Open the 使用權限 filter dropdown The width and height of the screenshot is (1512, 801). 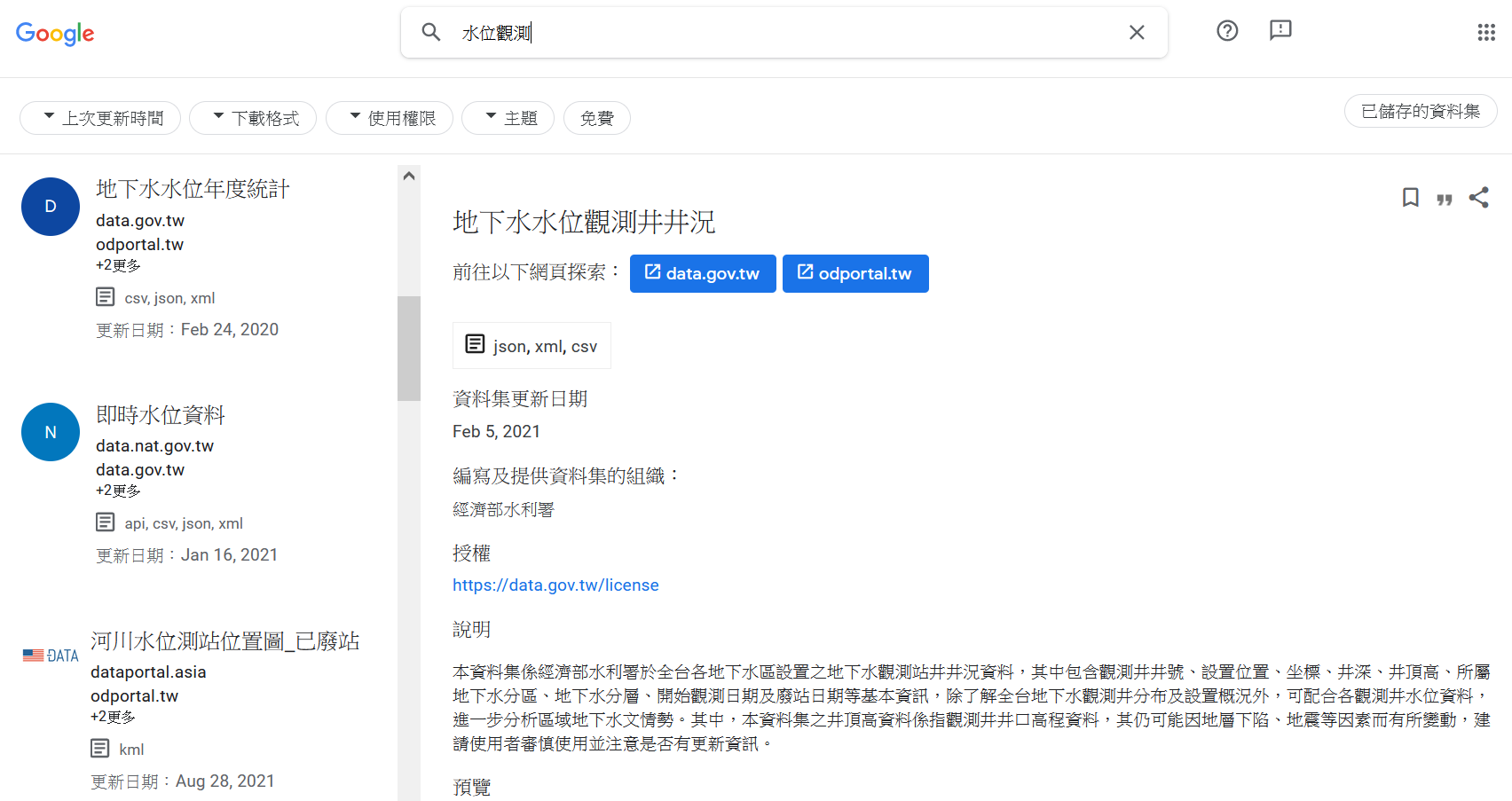click(x=390, y=118)
